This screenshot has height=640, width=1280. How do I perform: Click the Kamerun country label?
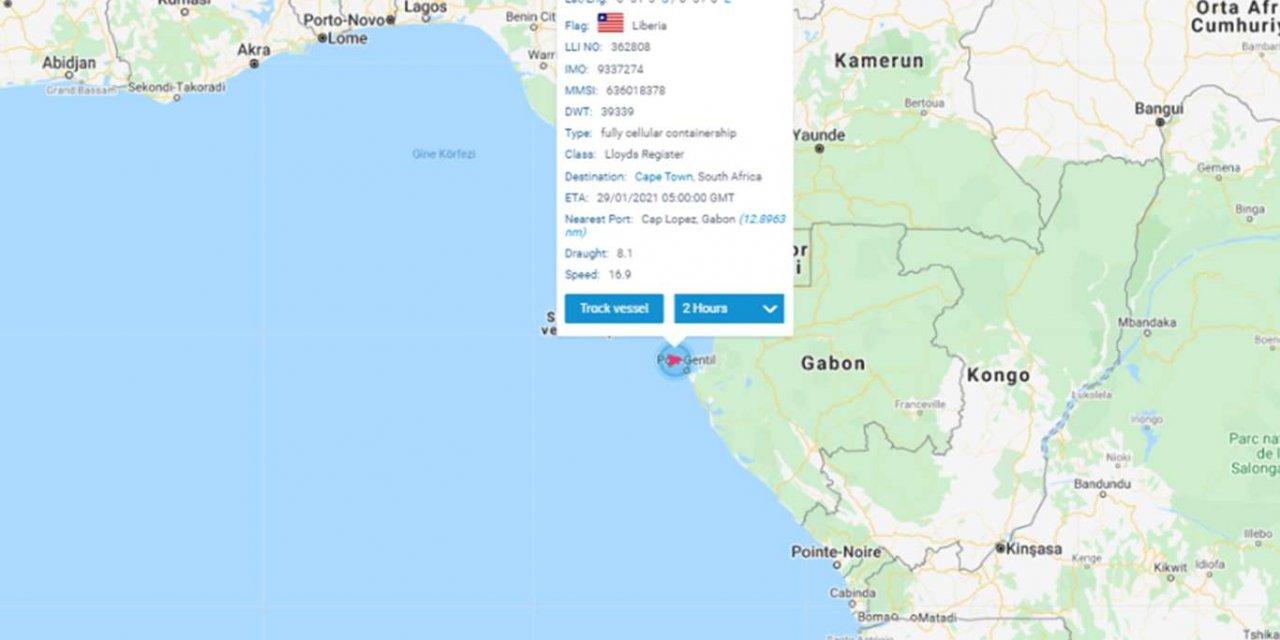[879, 61]
